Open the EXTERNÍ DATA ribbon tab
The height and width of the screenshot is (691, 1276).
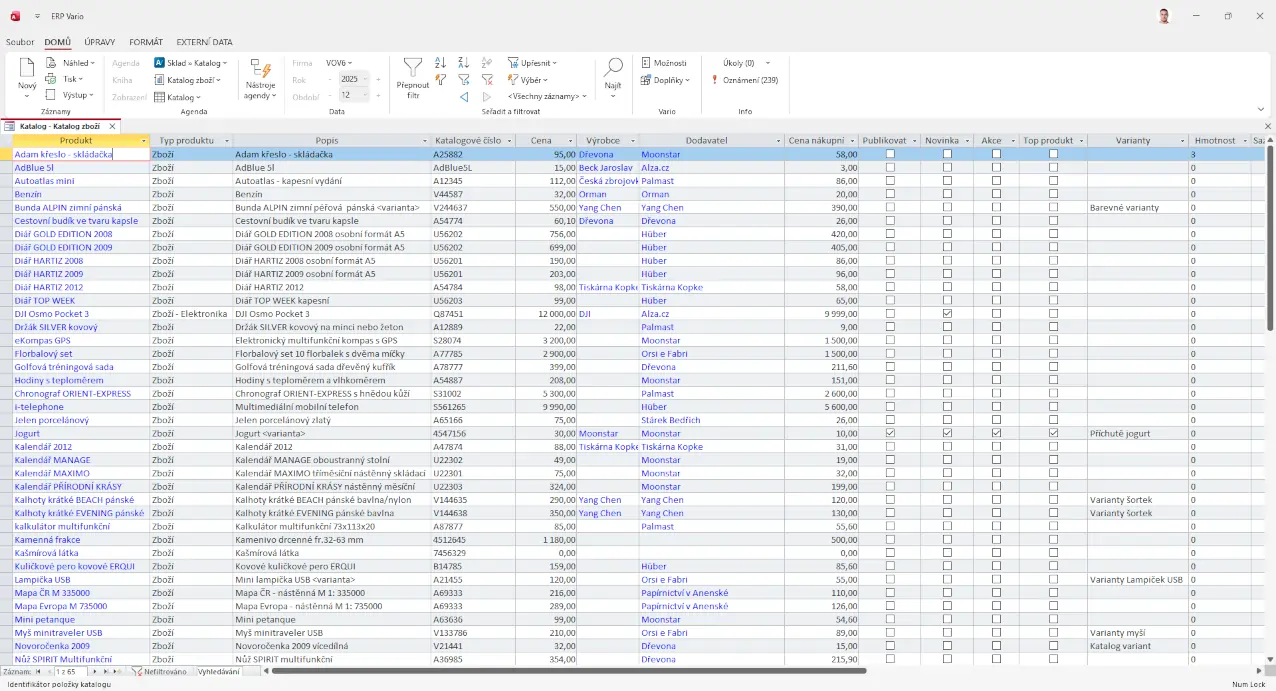coord(204,42)
